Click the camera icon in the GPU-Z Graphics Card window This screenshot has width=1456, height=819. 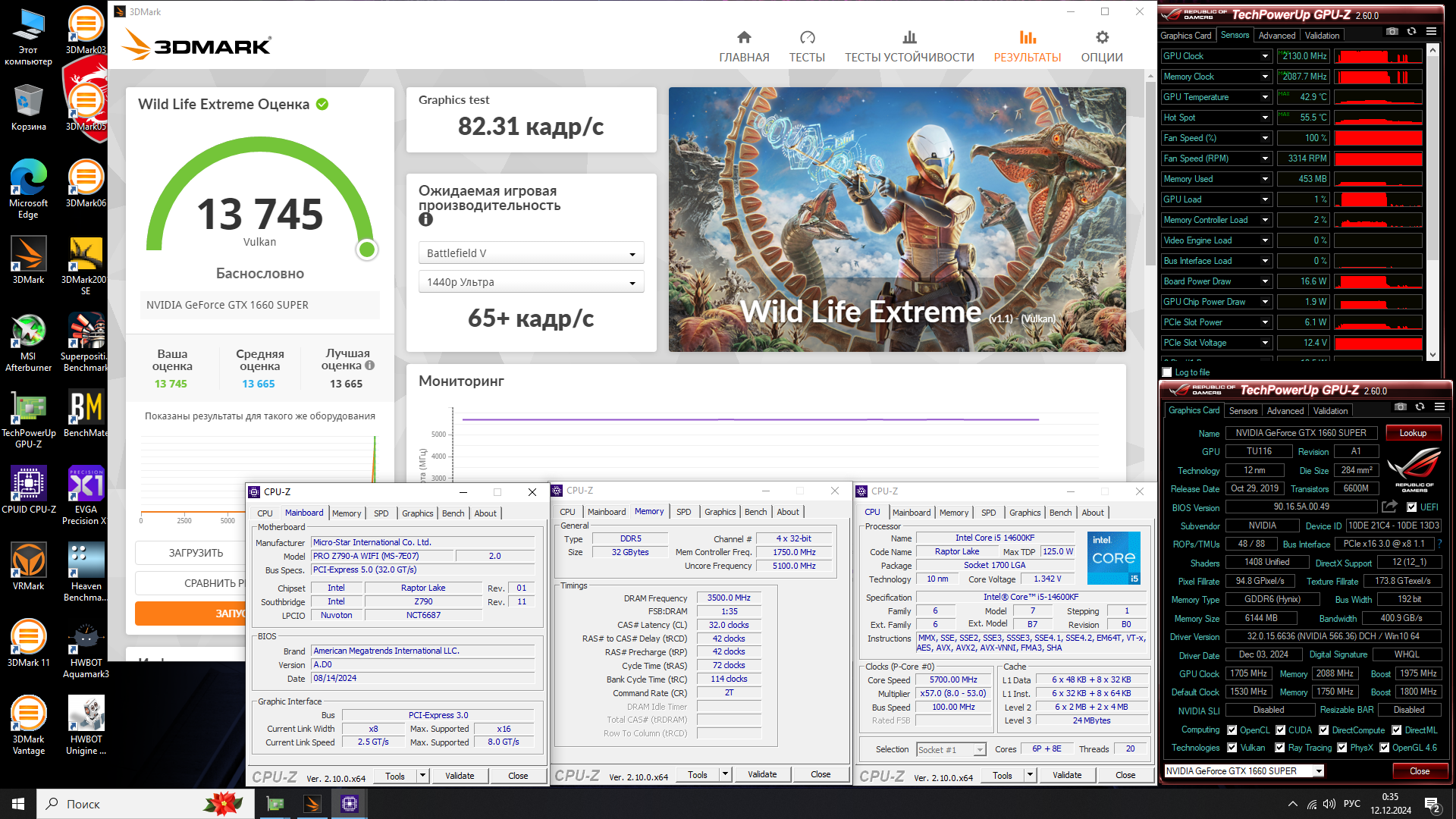click(x=1401, y=407)
